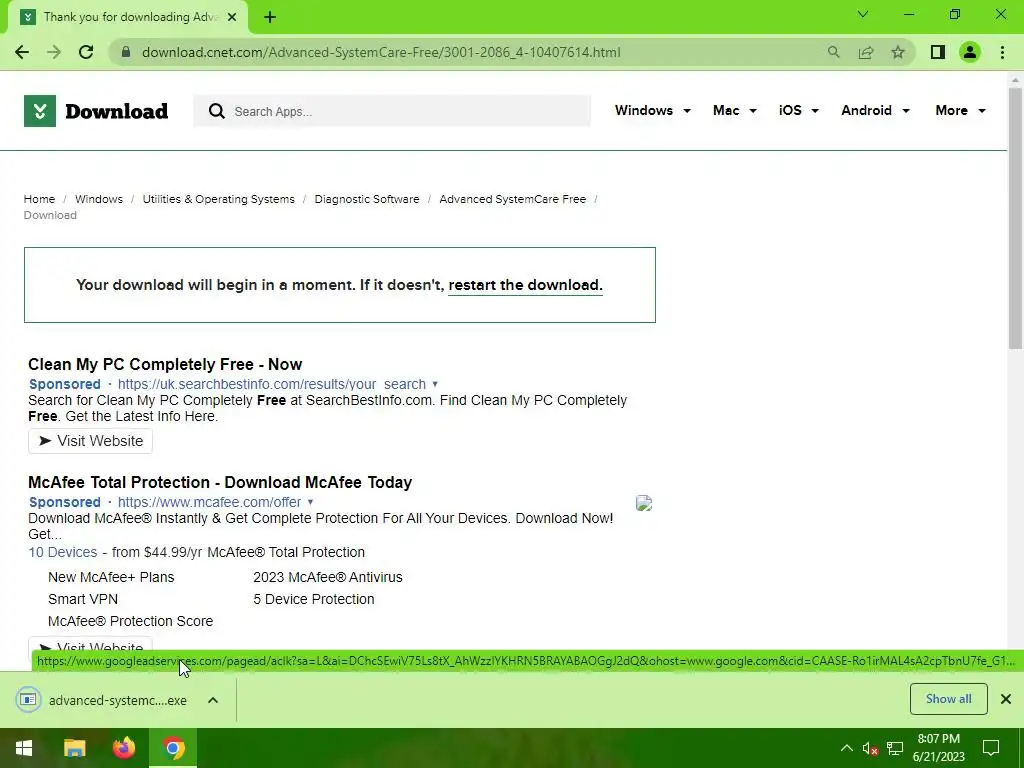Click Visit Website under Clean My PC ad

coord(91,441)
